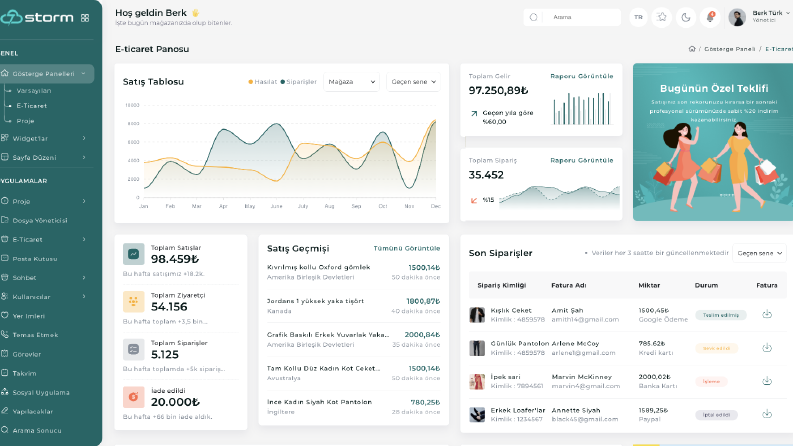Click Toplam Satışlar chart icon
Viewport: 793px width, 446px height.
134,254
